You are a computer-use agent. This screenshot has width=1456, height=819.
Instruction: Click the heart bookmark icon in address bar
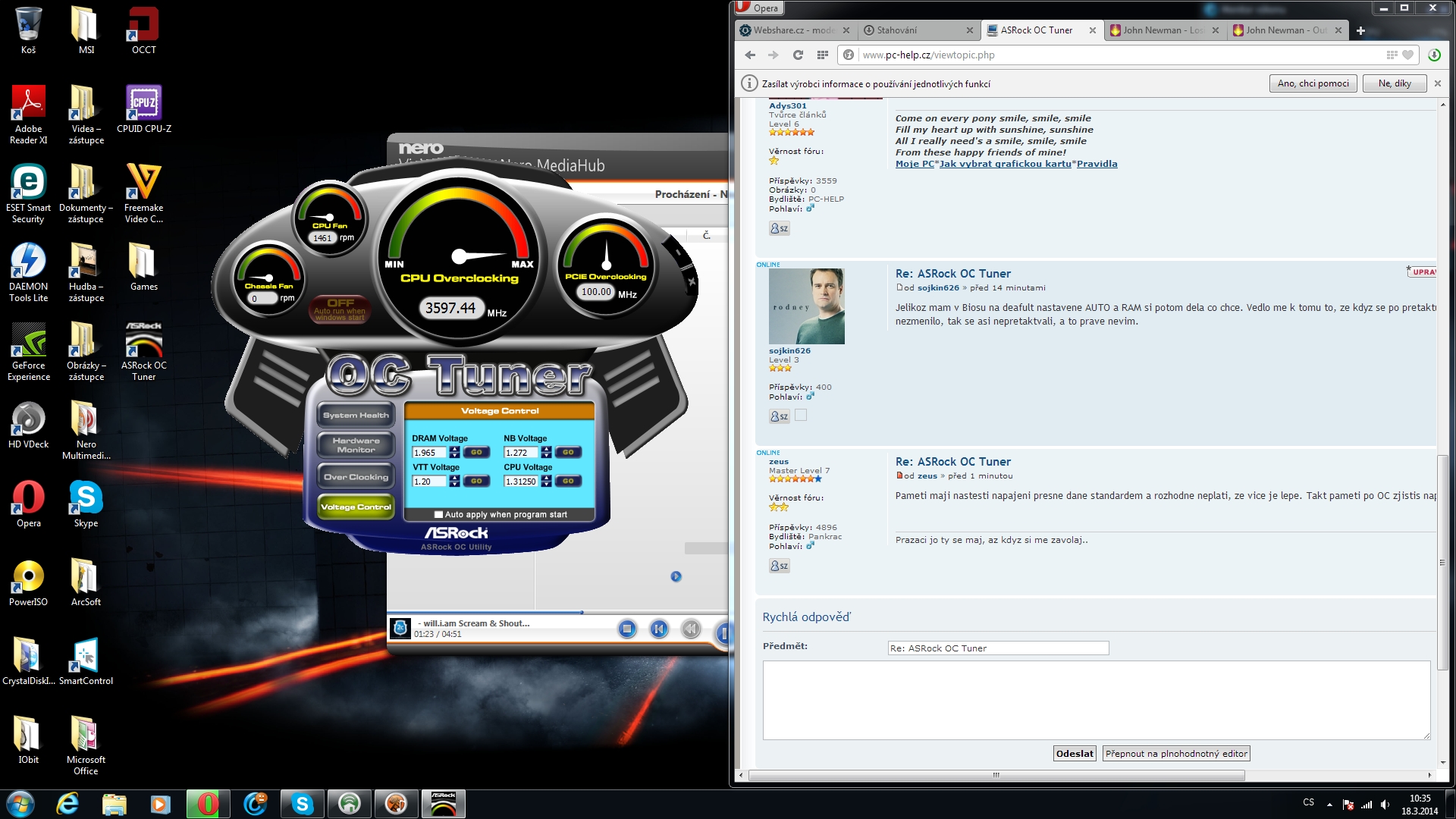(x=1407, y=55)
